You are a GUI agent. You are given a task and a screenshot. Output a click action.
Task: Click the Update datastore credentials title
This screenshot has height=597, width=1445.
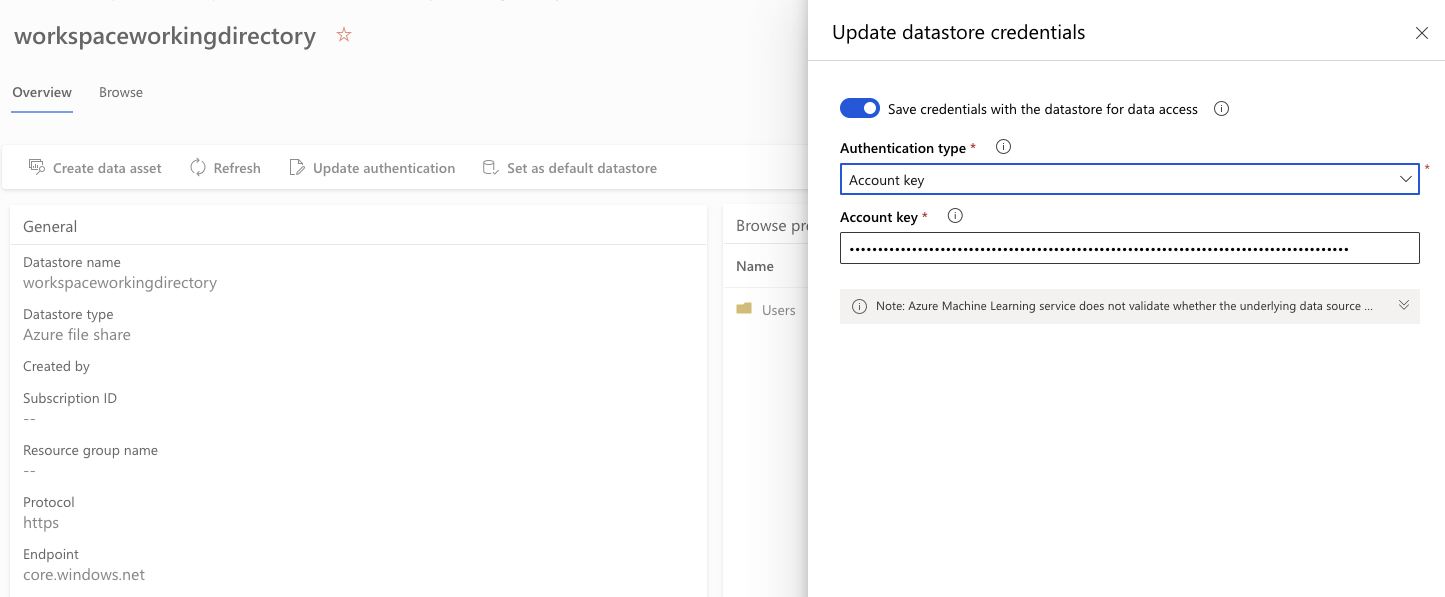tap(958, 32)
